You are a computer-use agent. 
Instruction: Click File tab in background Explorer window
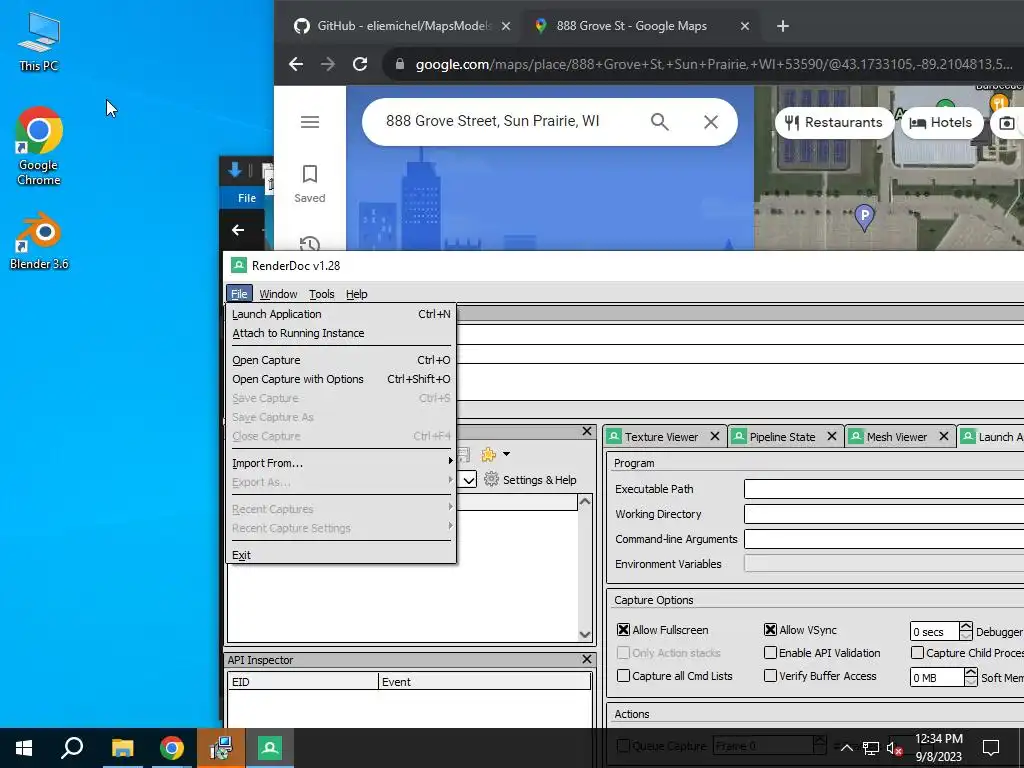point(247,198)
